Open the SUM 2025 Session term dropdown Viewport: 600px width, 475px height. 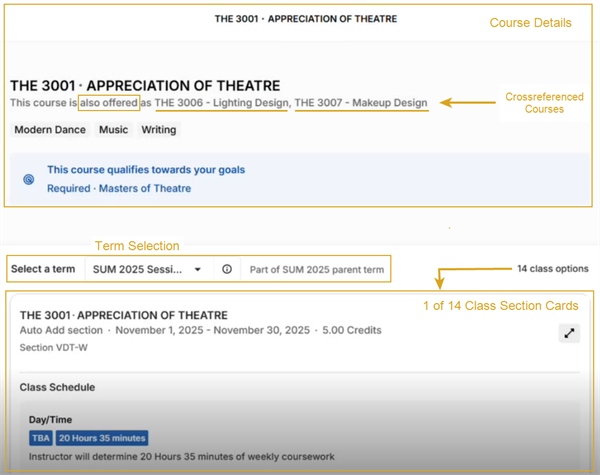(146, 269)
